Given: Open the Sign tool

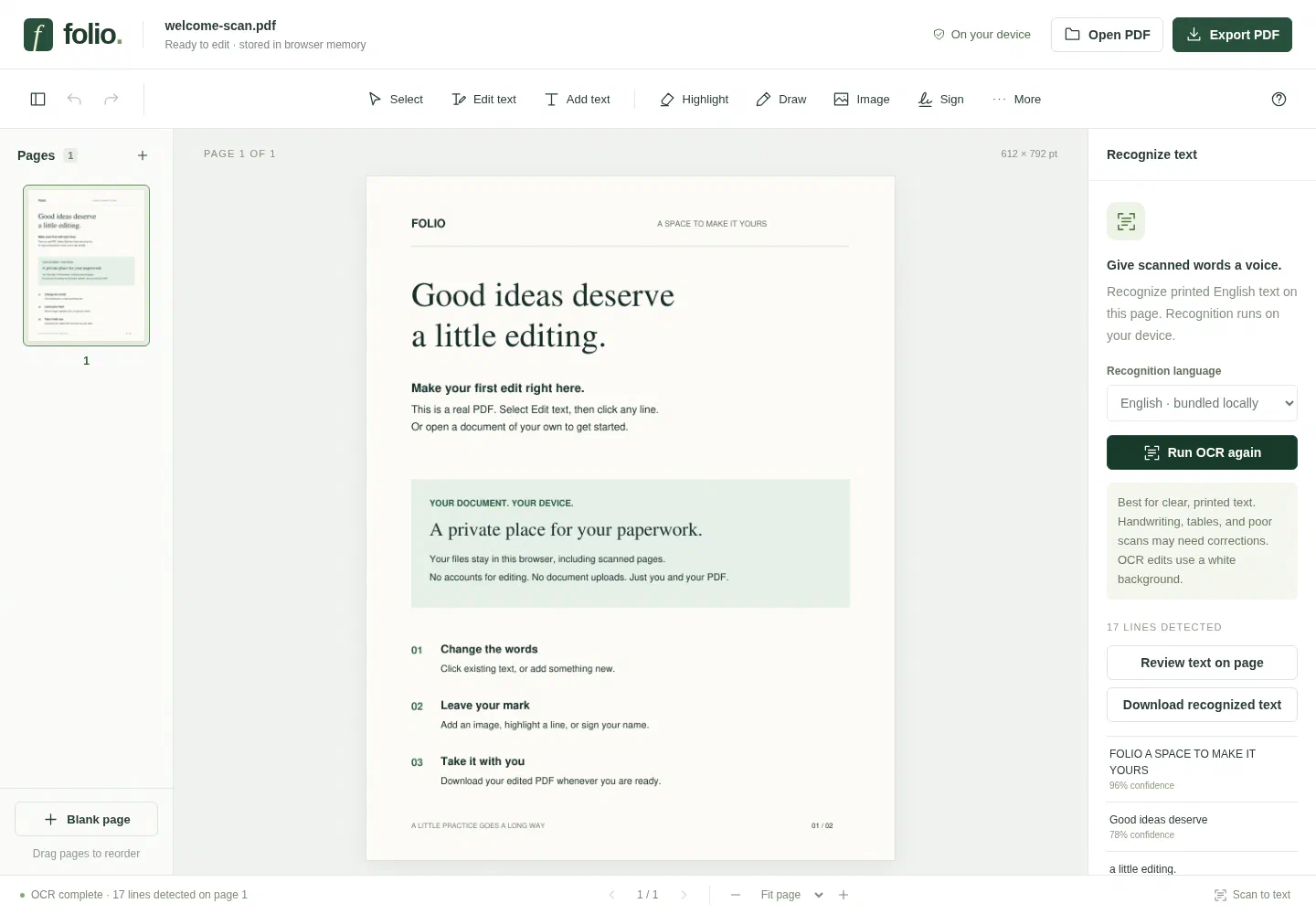Looking at the screenshot, I should tap(941, 99).
